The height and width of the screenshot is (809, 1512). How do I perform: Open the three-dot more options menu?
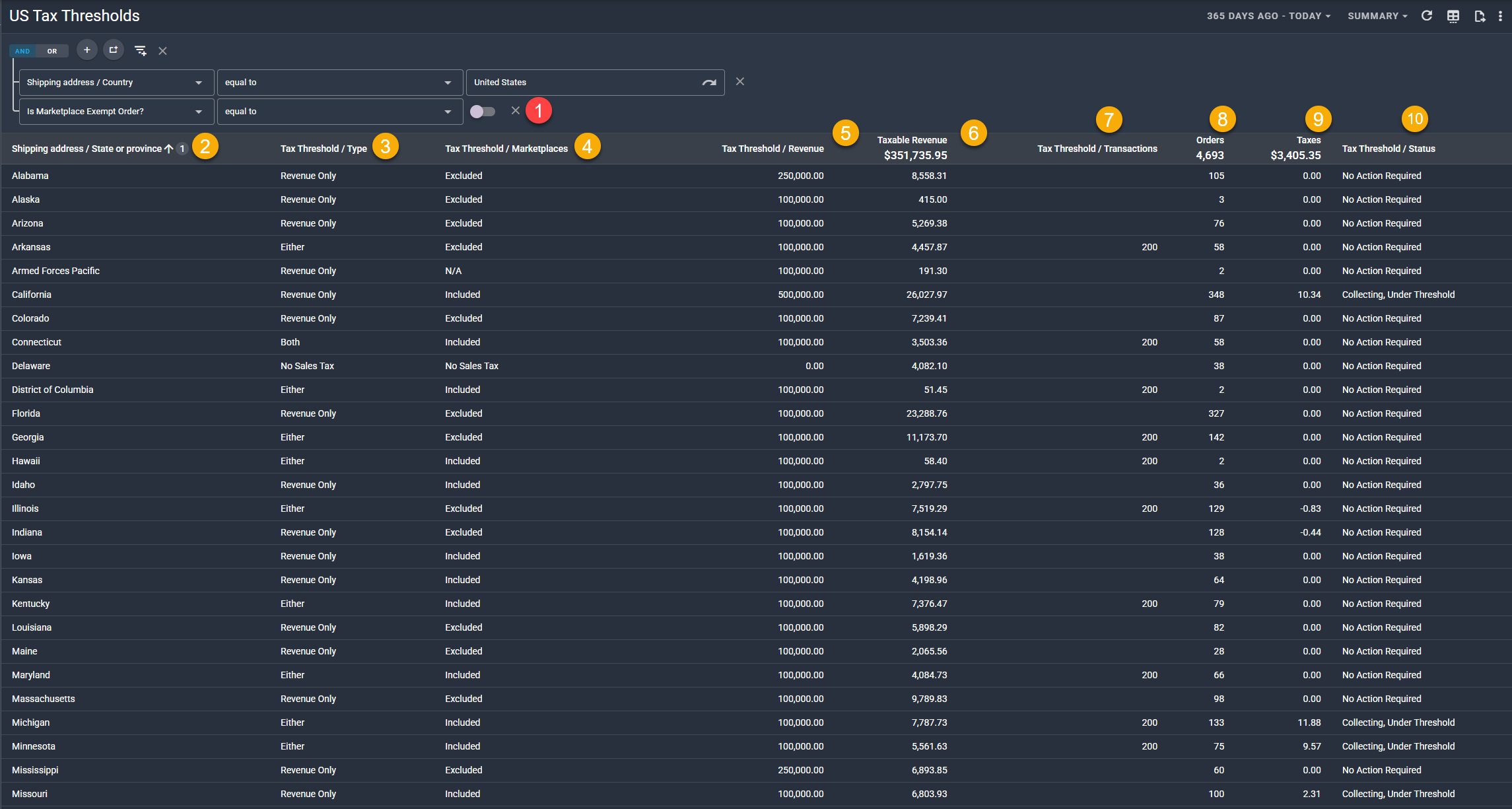[1500, 16]
